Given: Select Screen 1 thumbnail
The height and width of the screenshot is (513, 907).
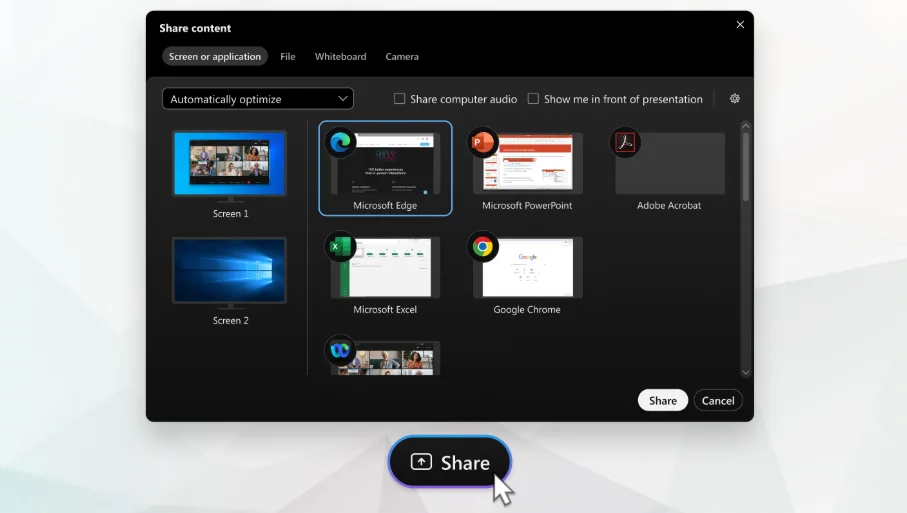Looking at the screenshot, I should point(230,165).
